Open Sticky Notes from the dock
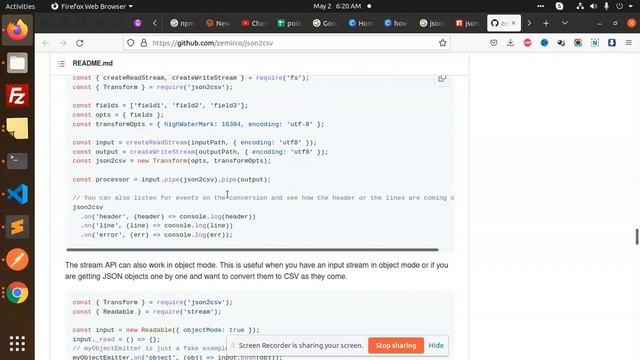The image size is (640, 360). pos(17,129)
